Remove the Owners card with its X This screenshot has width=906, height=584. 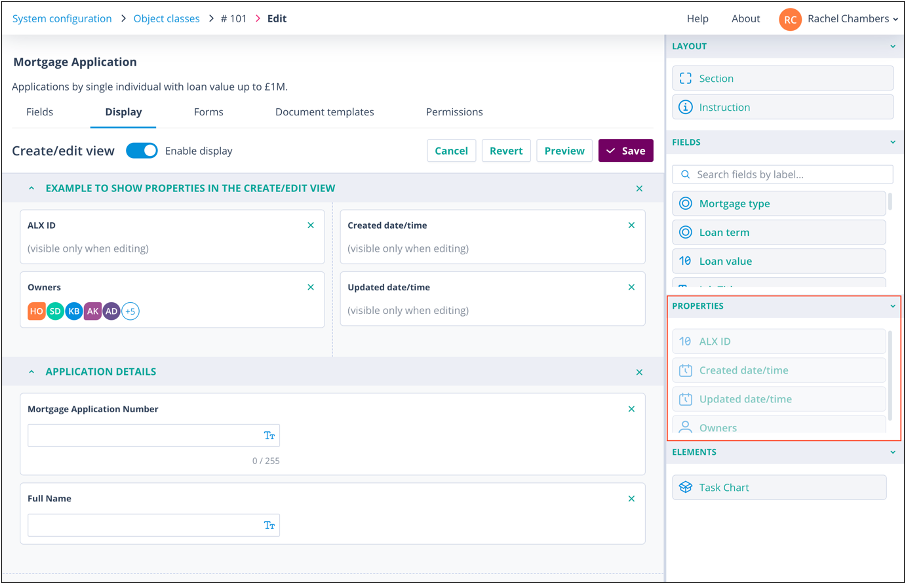pos(311,287)
